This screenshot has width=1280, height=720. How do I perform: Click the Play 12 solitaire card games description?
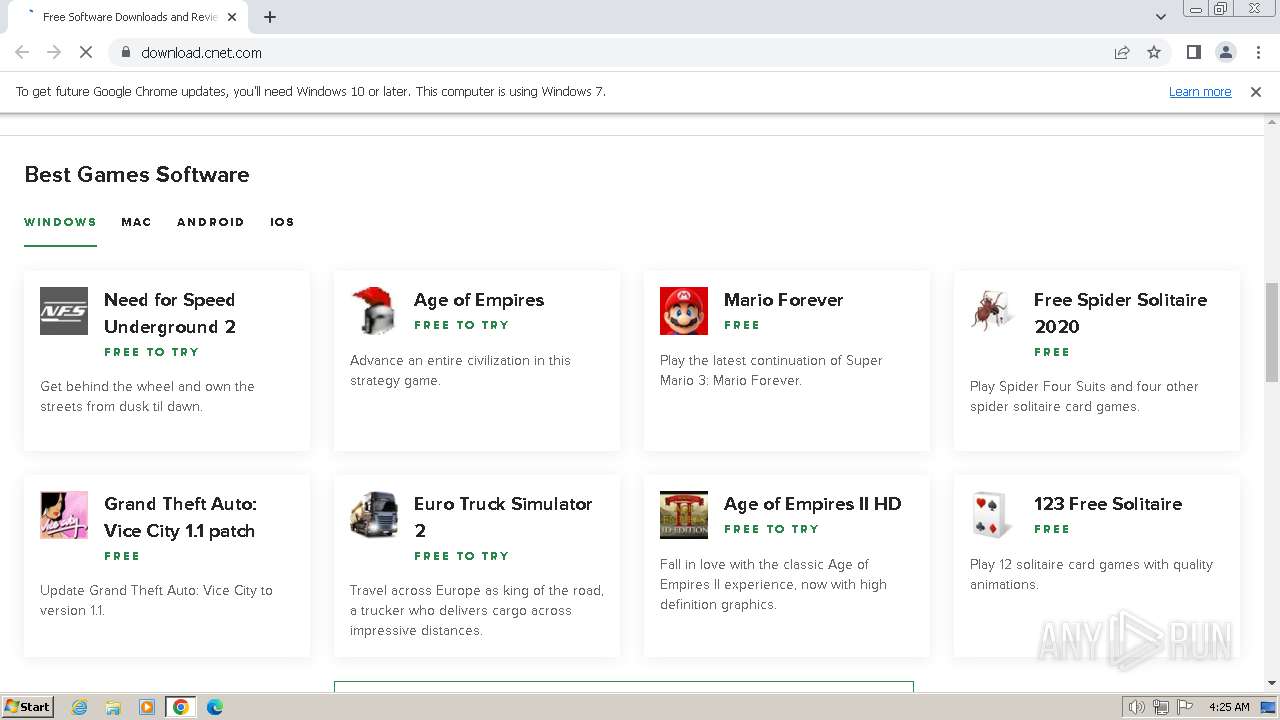tap(1091, 574)
